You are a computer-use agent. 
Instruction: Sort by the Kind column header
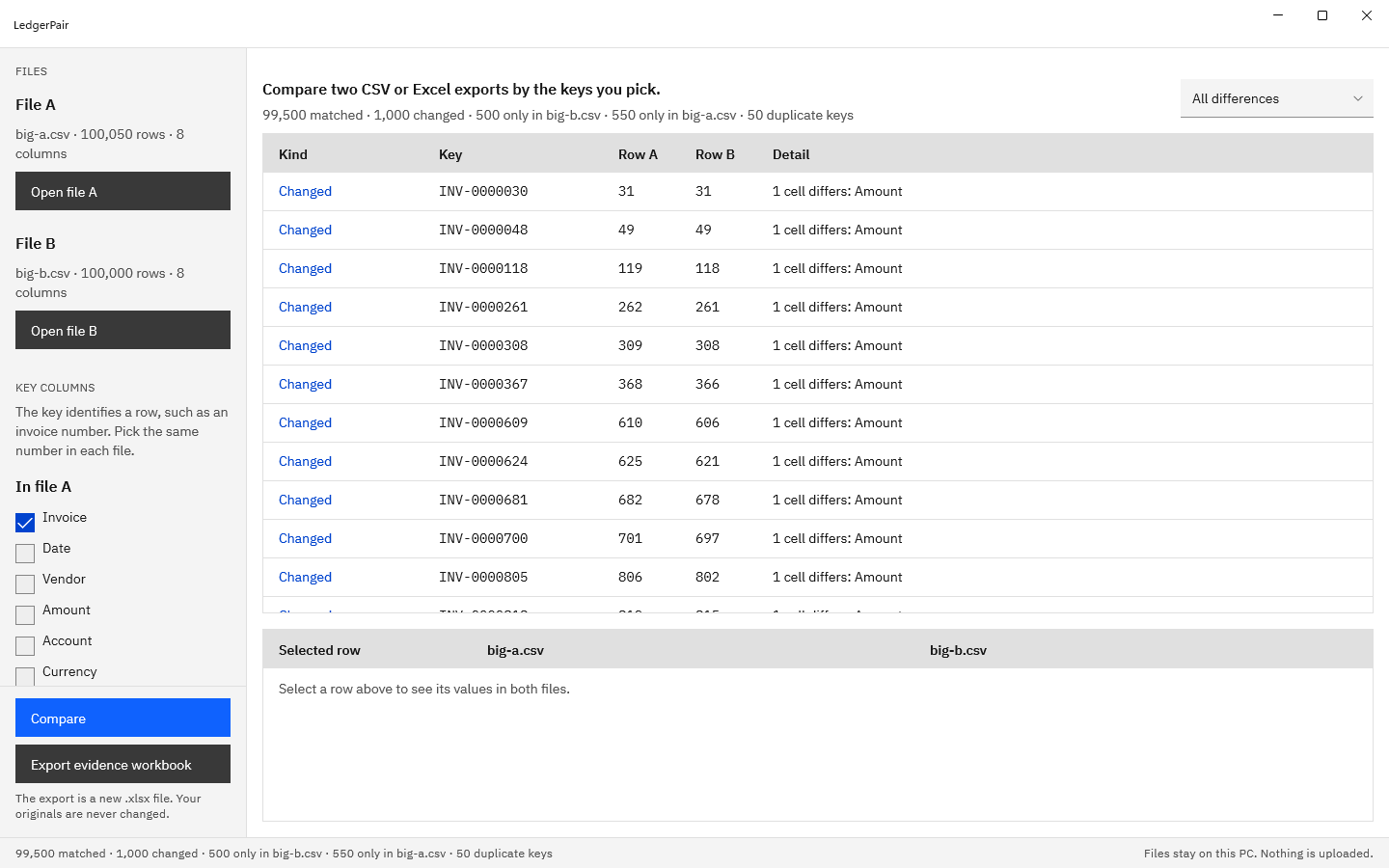(293, 154)
